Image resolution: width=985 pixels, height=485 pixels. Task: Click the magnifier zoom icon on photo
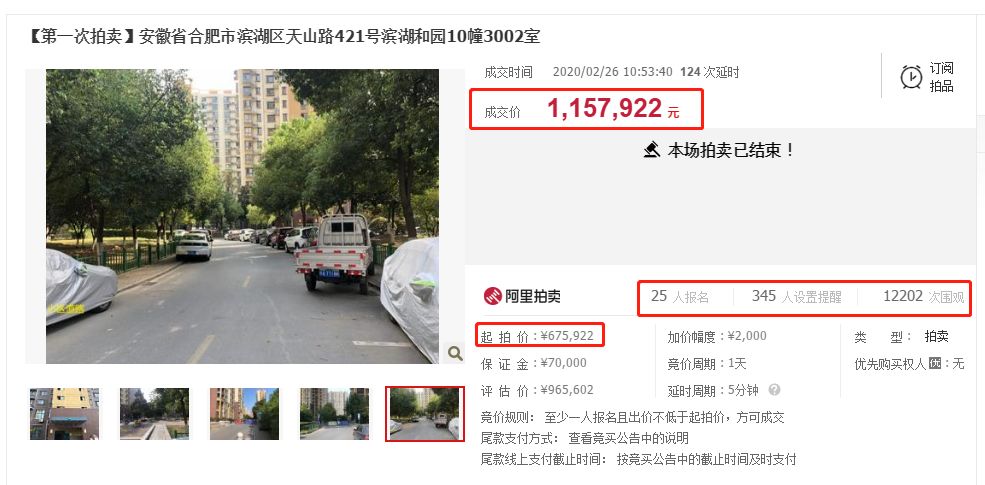click(455, 353)
